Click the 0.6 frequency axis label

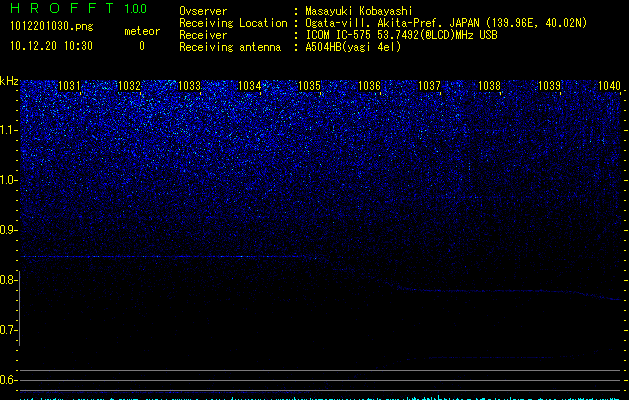point(8,380)
